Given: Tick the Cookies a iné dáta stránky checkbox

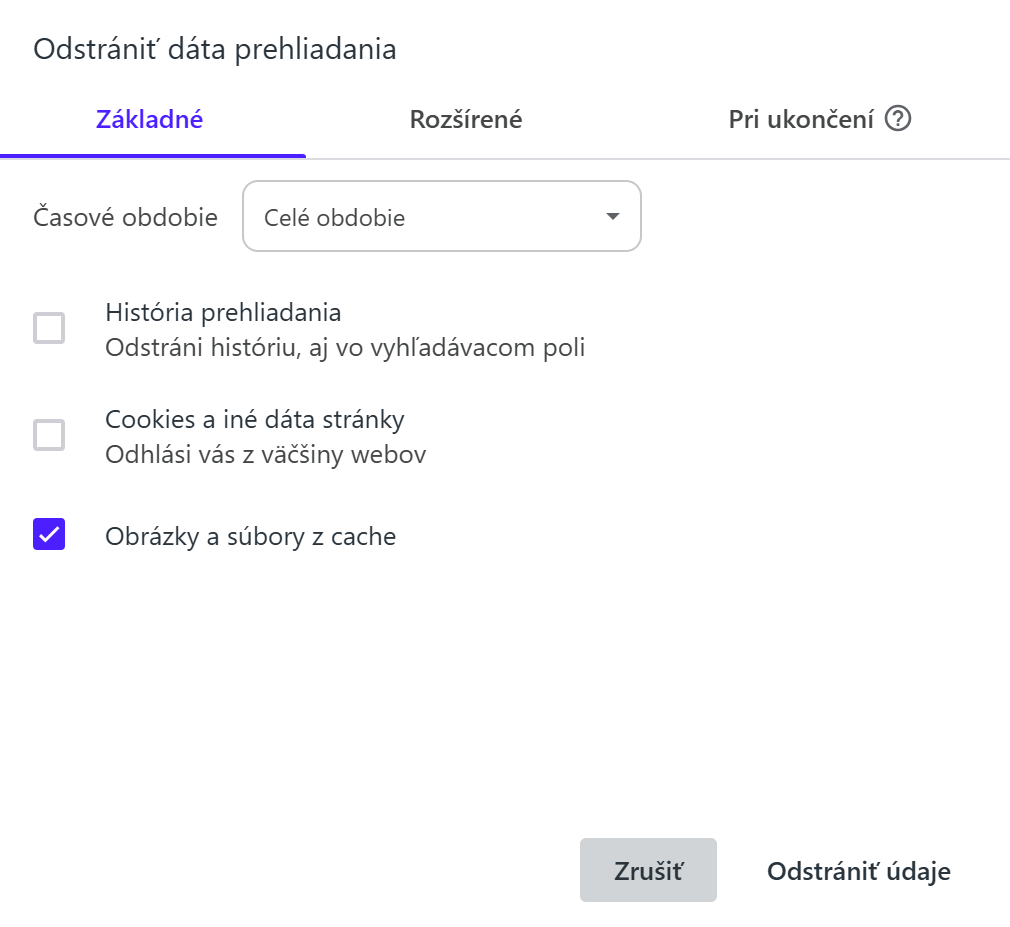Looking at the screenshot, I should click(x=49, y=435).
